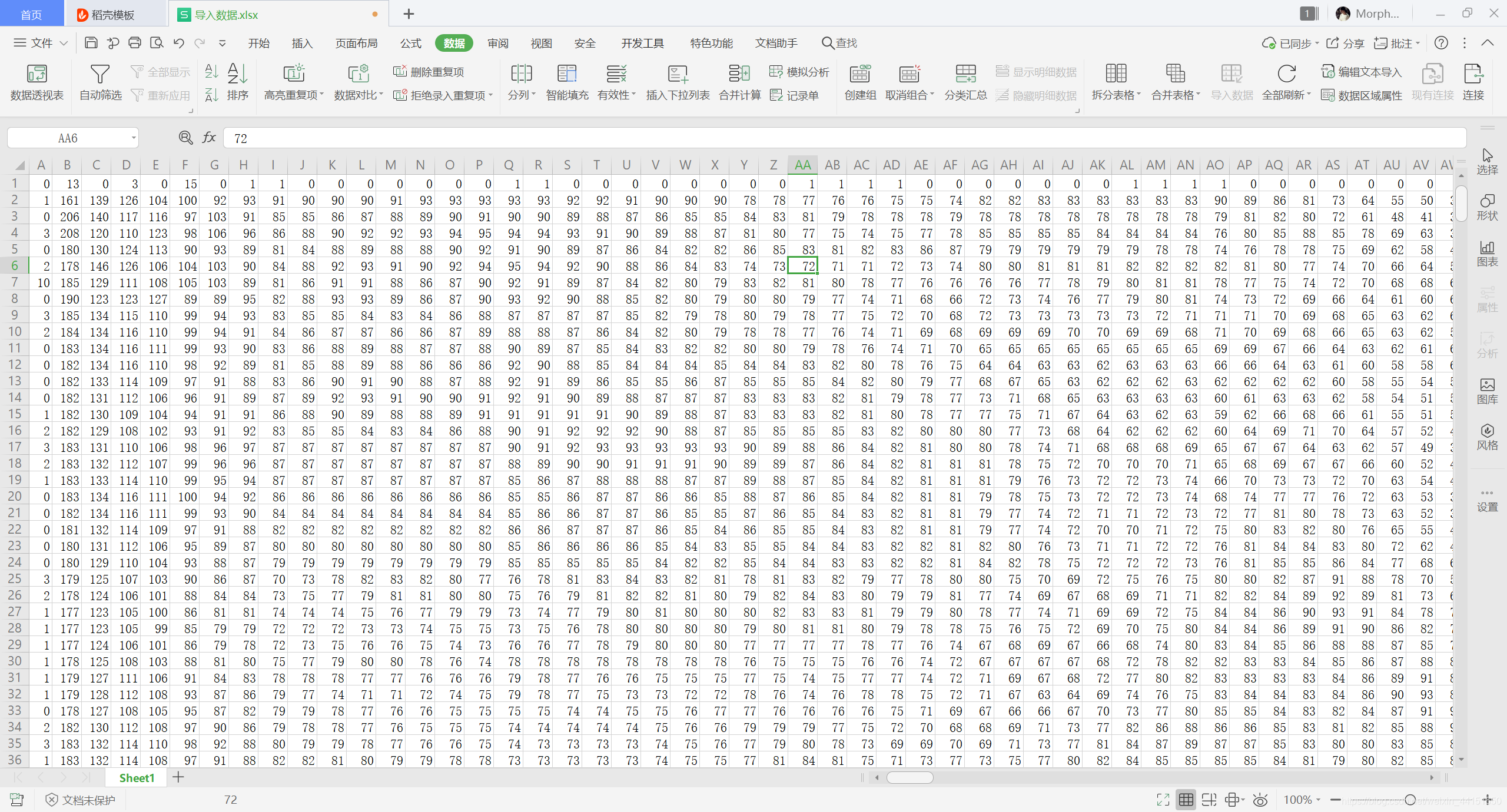Open the cell name box dropdown arrow

tap(134, 138)
